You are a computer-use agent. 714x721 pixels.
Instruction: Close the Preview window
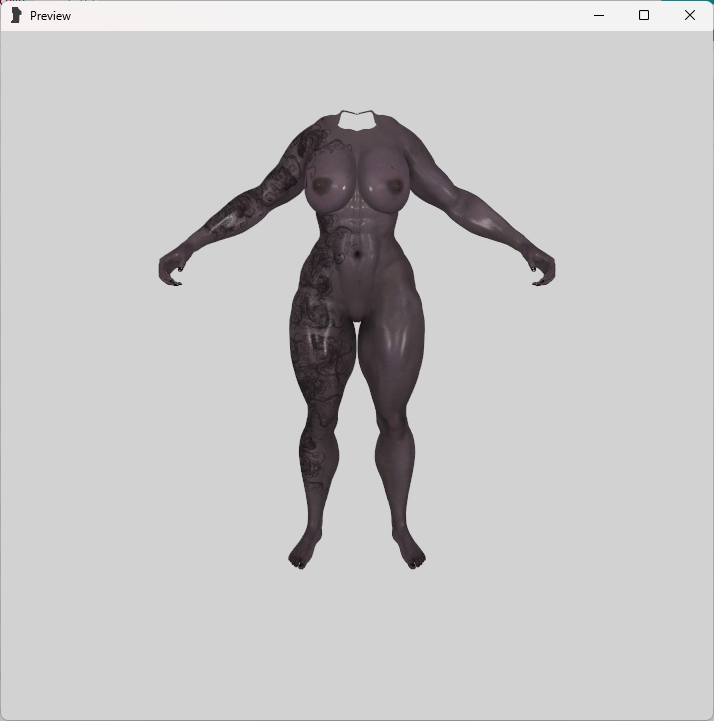click(x=690, y=16)
